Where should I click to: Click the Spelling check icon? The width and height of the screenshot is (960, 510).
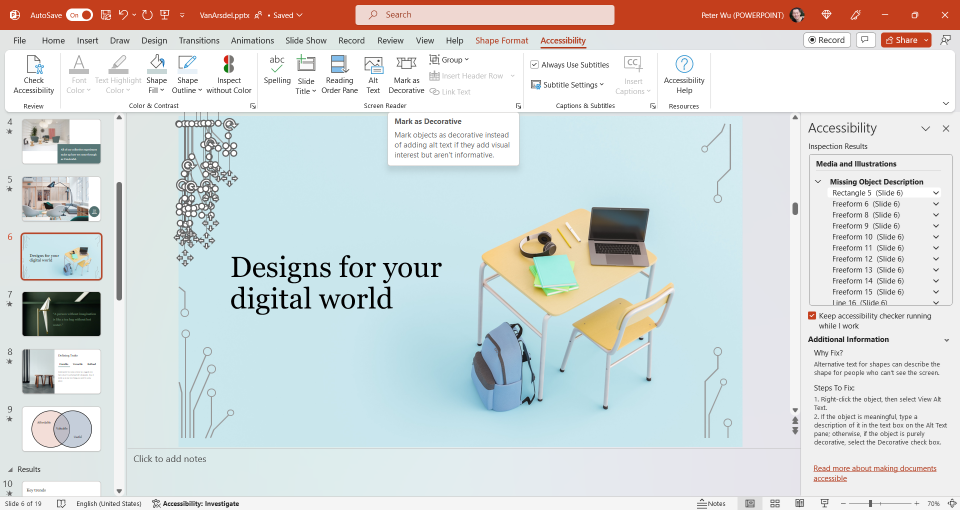[277, 70]
